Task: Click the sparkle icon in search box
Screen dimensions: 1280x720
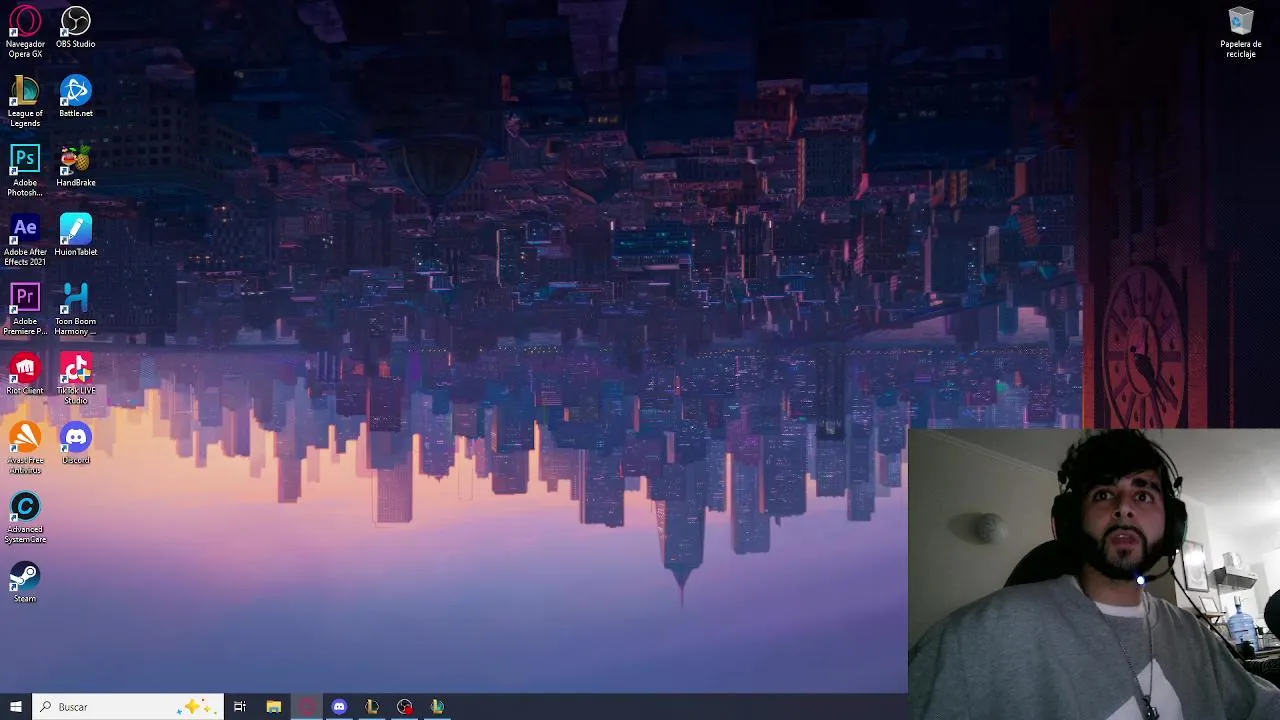Action: tap(195, 707)
